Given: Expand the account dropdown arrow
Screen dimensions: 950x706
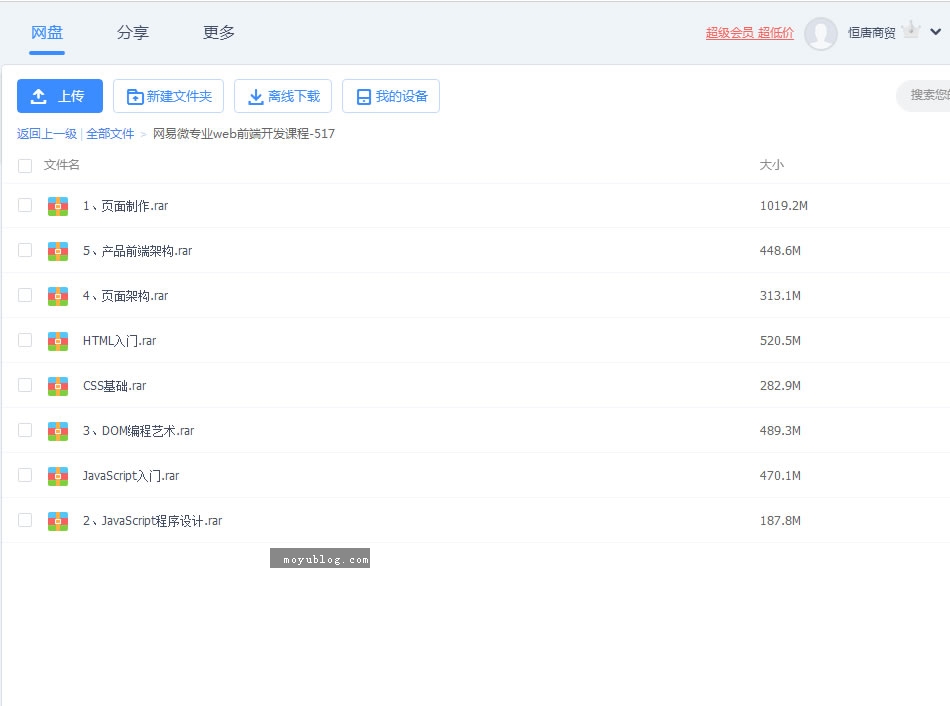Looking at the screenshot, I should (x=935, y=32).
